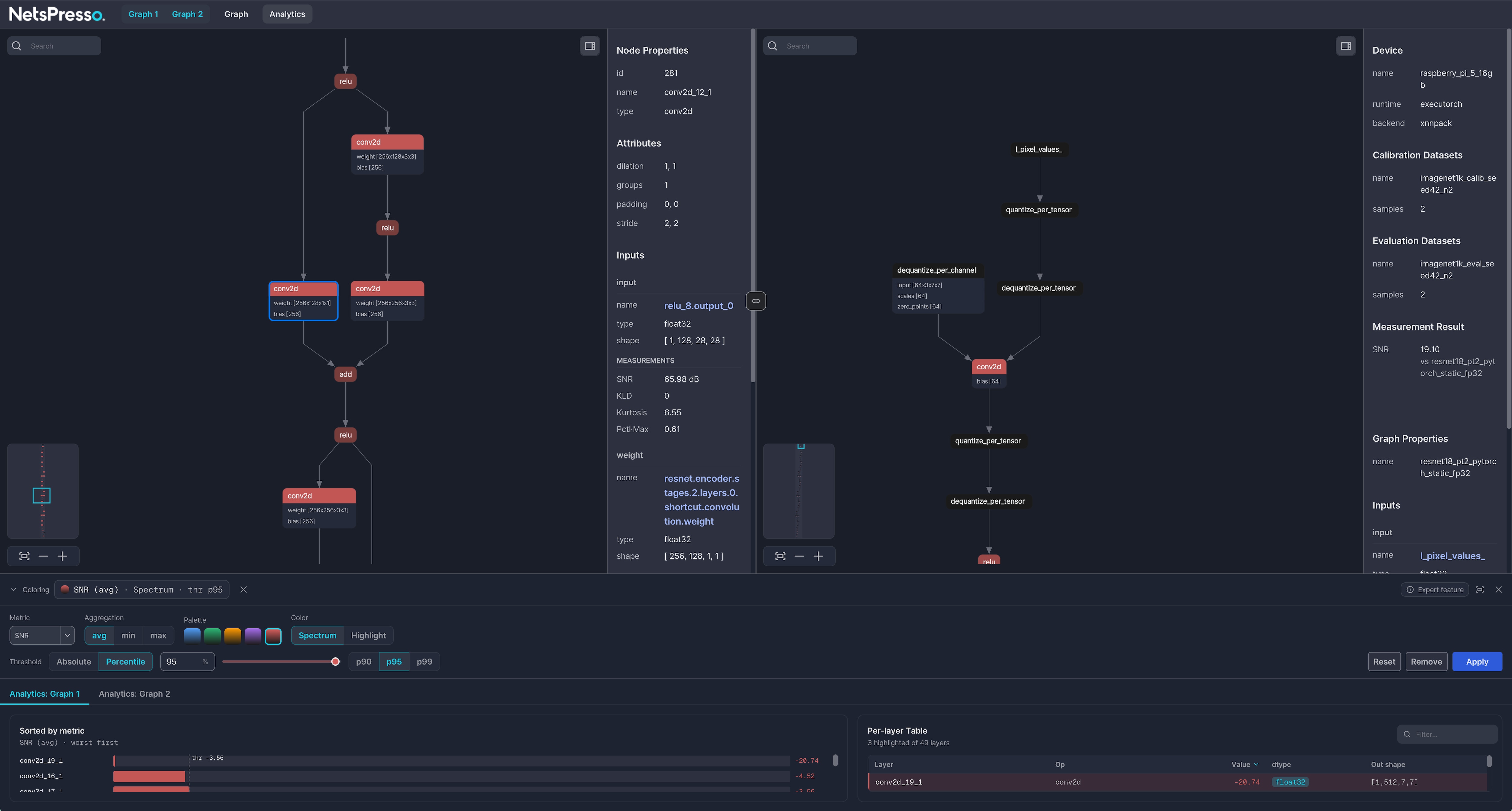Zoom out the right graph
This screenshot has height=811, width=1512.
799,556
